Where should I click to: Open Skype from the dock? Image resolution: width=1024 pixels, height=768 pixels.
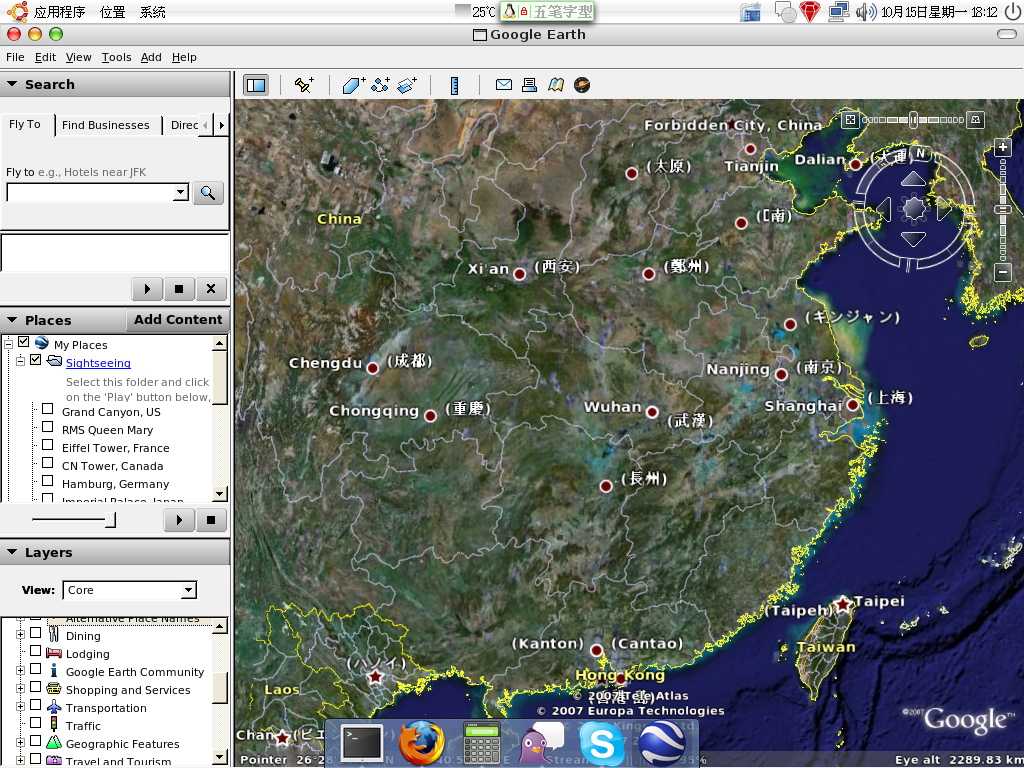coord(601,744)
